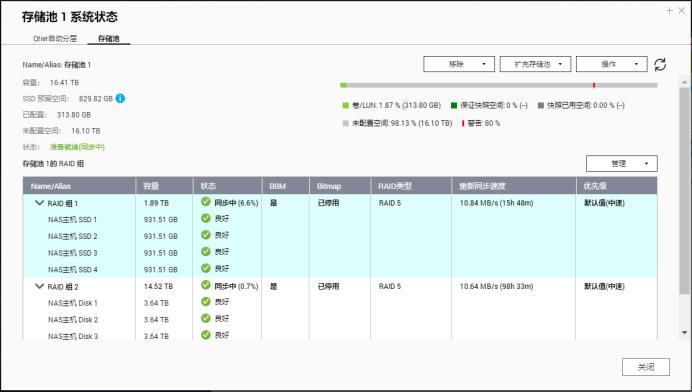Select the NAS主机 Disk 2 row
The image size is (692, 392).
tap(340, 320)
